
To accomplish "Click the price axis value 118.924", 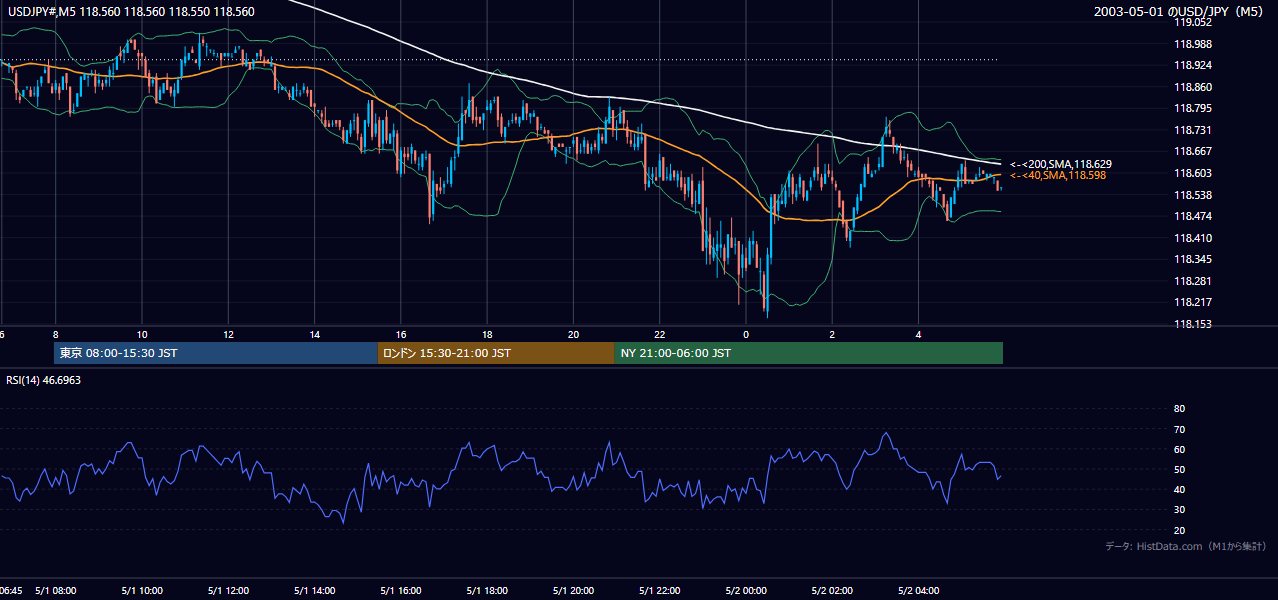I will 1192,65.
